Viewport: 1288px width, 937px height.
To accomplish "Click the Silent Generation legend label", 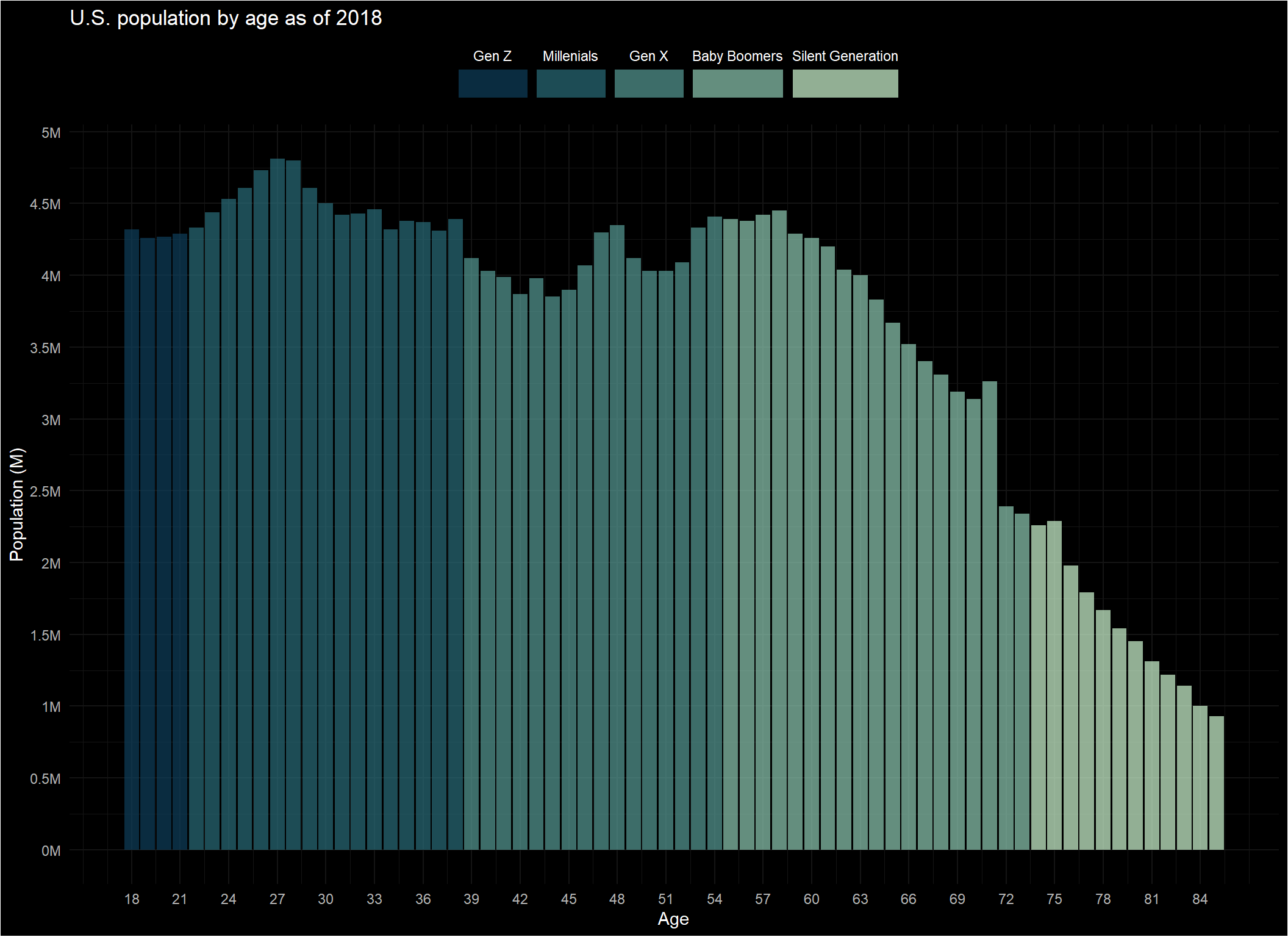I will 845,56.
